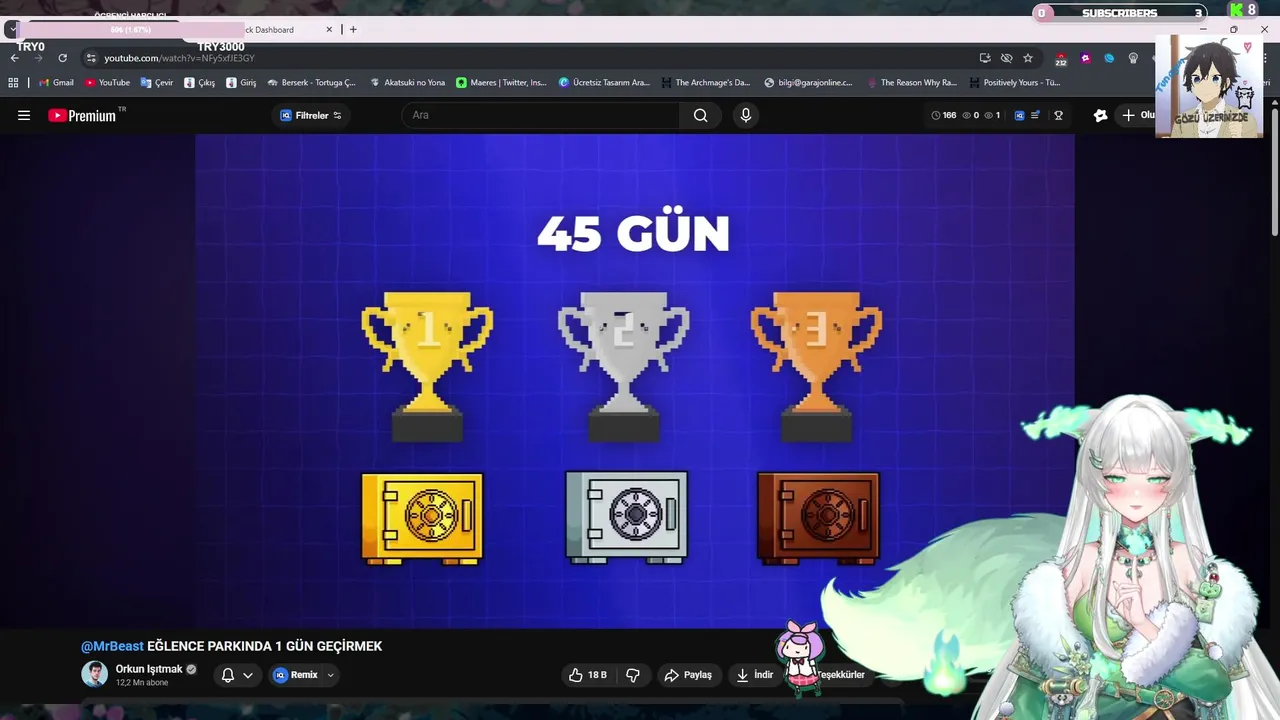The height and width of the screenshot is (720, 1280).
Task: Open notification bell subscription dropdown
Action: click(x=237, y=675)
